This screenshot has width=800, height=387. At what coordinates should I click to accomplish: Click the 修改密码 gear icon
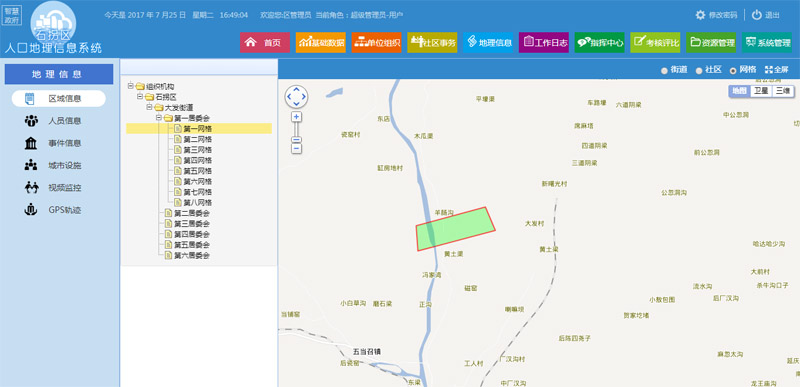tap(701, 15)
